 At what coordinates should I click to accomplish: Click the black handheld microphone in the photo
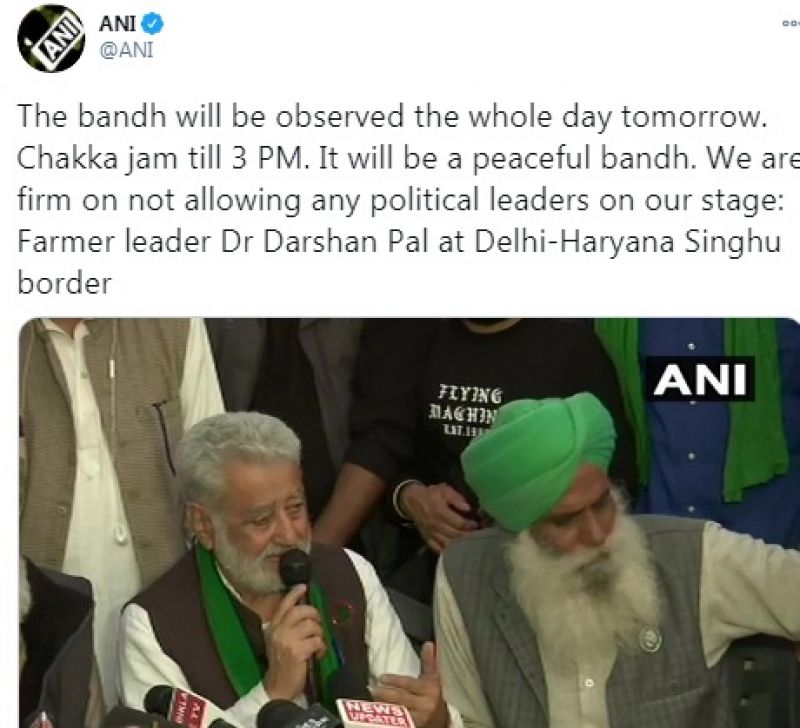[295, 569]
